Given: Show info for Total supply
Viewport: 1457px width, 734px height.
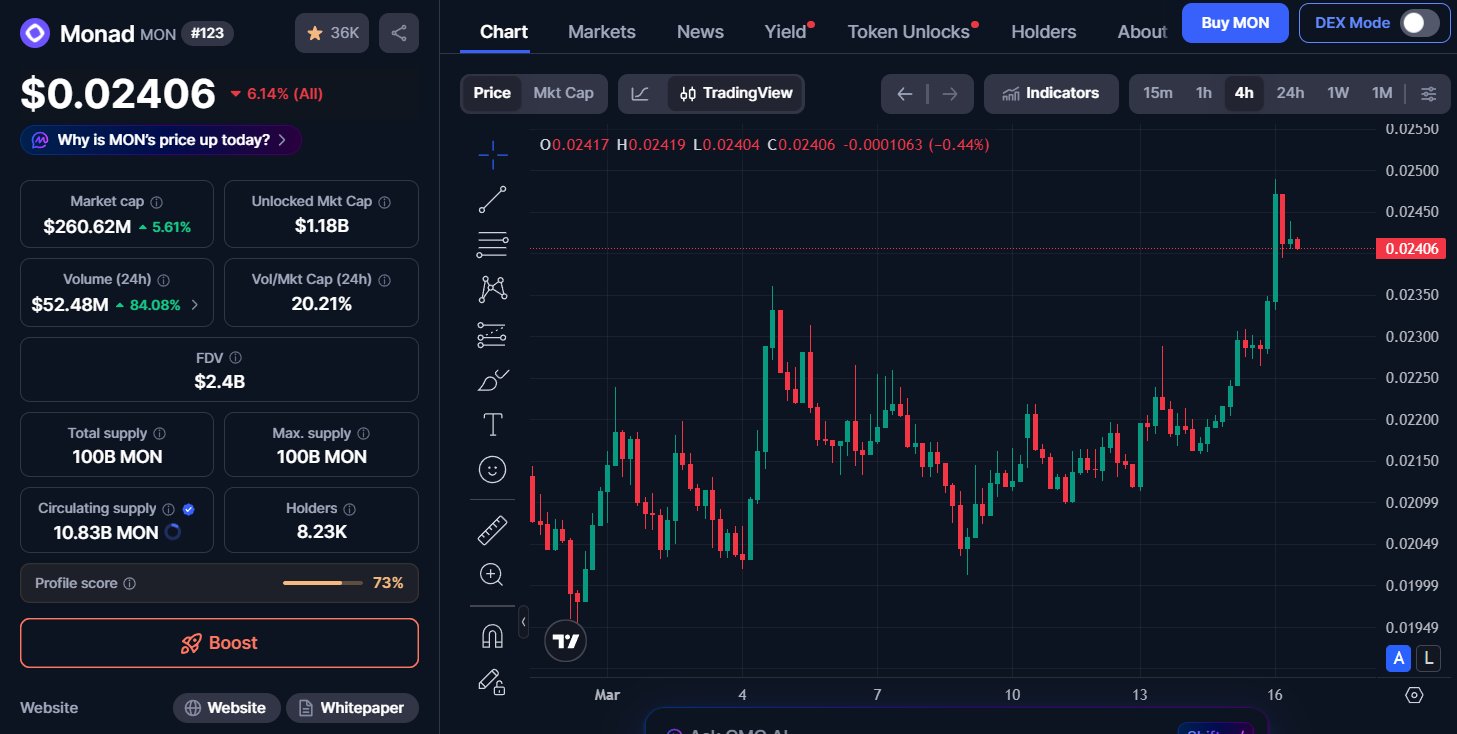Looking at the screenshot, I should pos(160,434).
